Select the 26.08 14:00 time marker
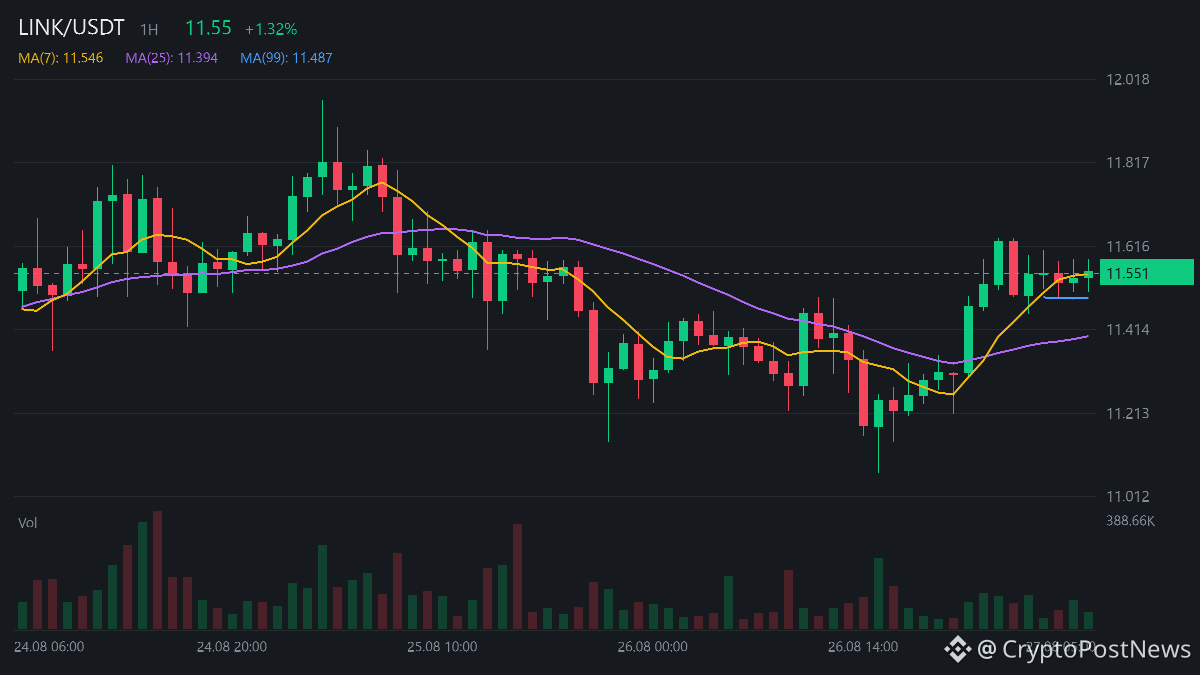 tap(863, 647)
